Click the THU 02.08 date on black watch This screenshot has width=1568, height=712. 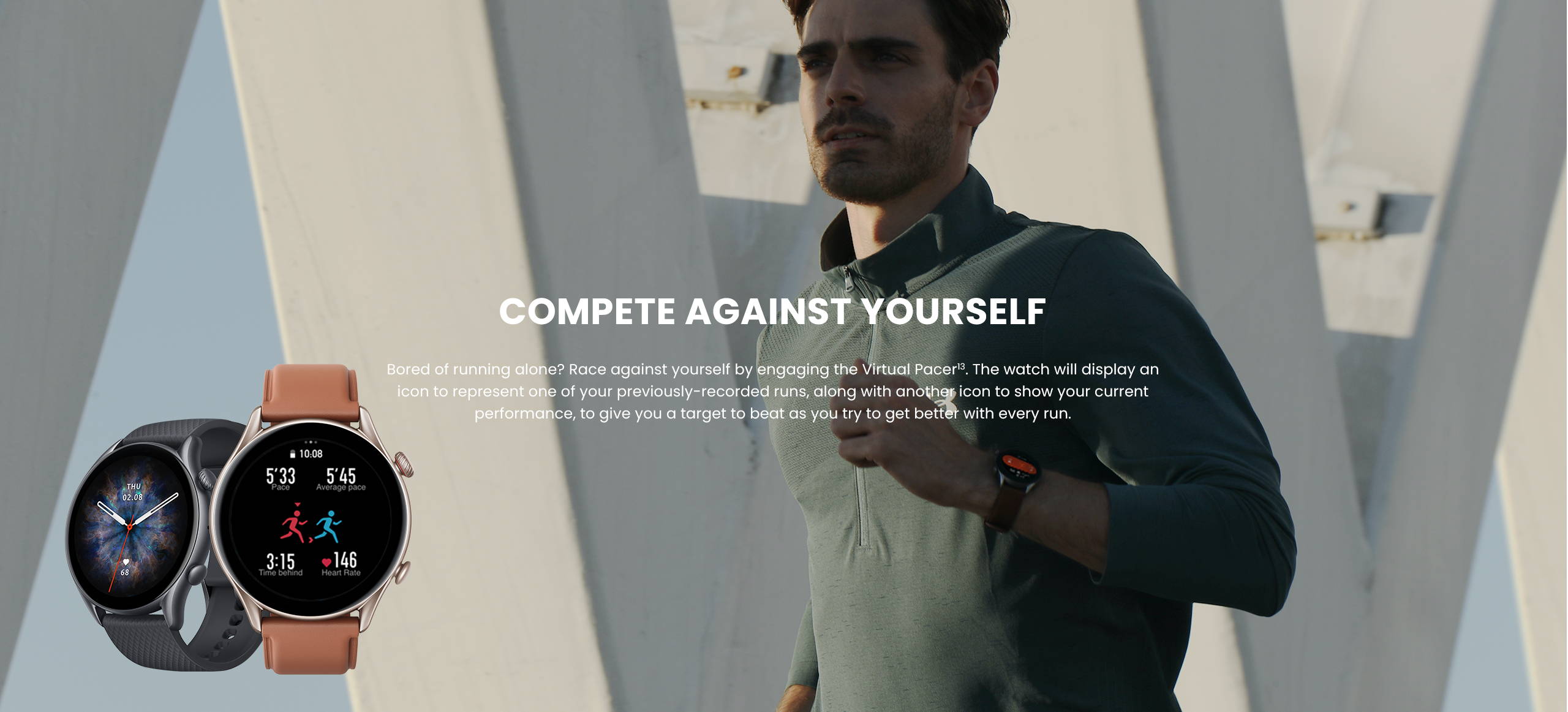pos(133,492)
